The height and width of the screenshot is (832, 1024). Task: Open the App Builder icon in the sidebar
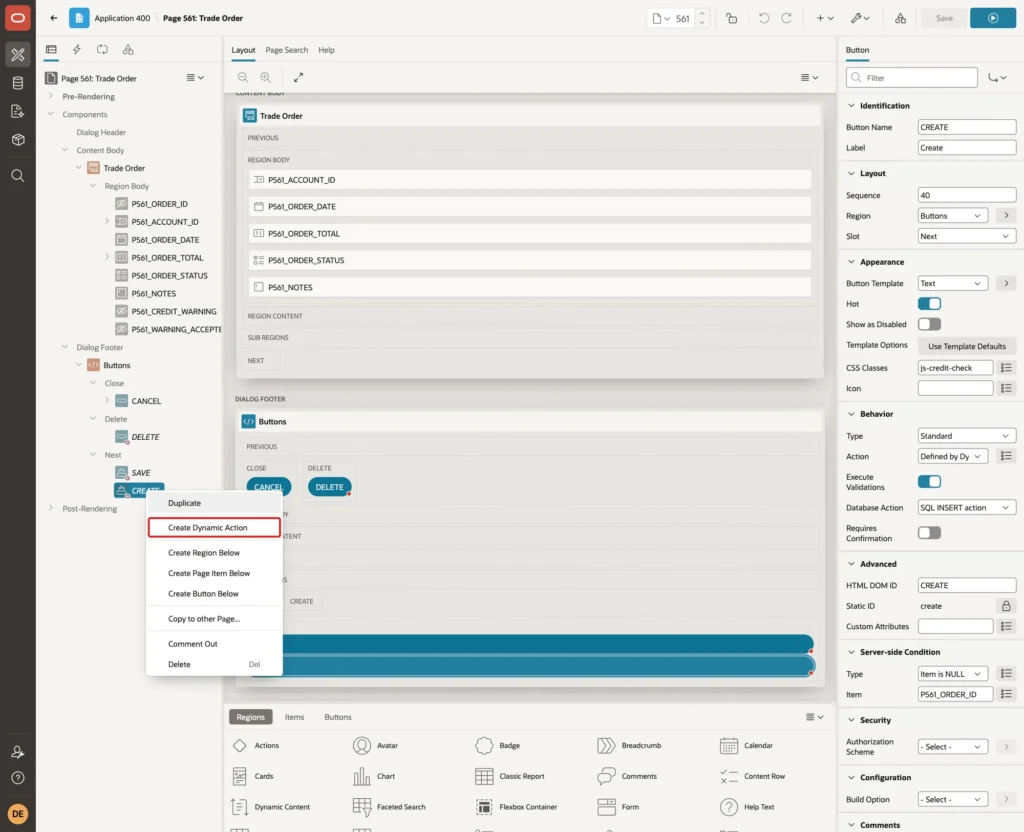[x=18, y=54]
